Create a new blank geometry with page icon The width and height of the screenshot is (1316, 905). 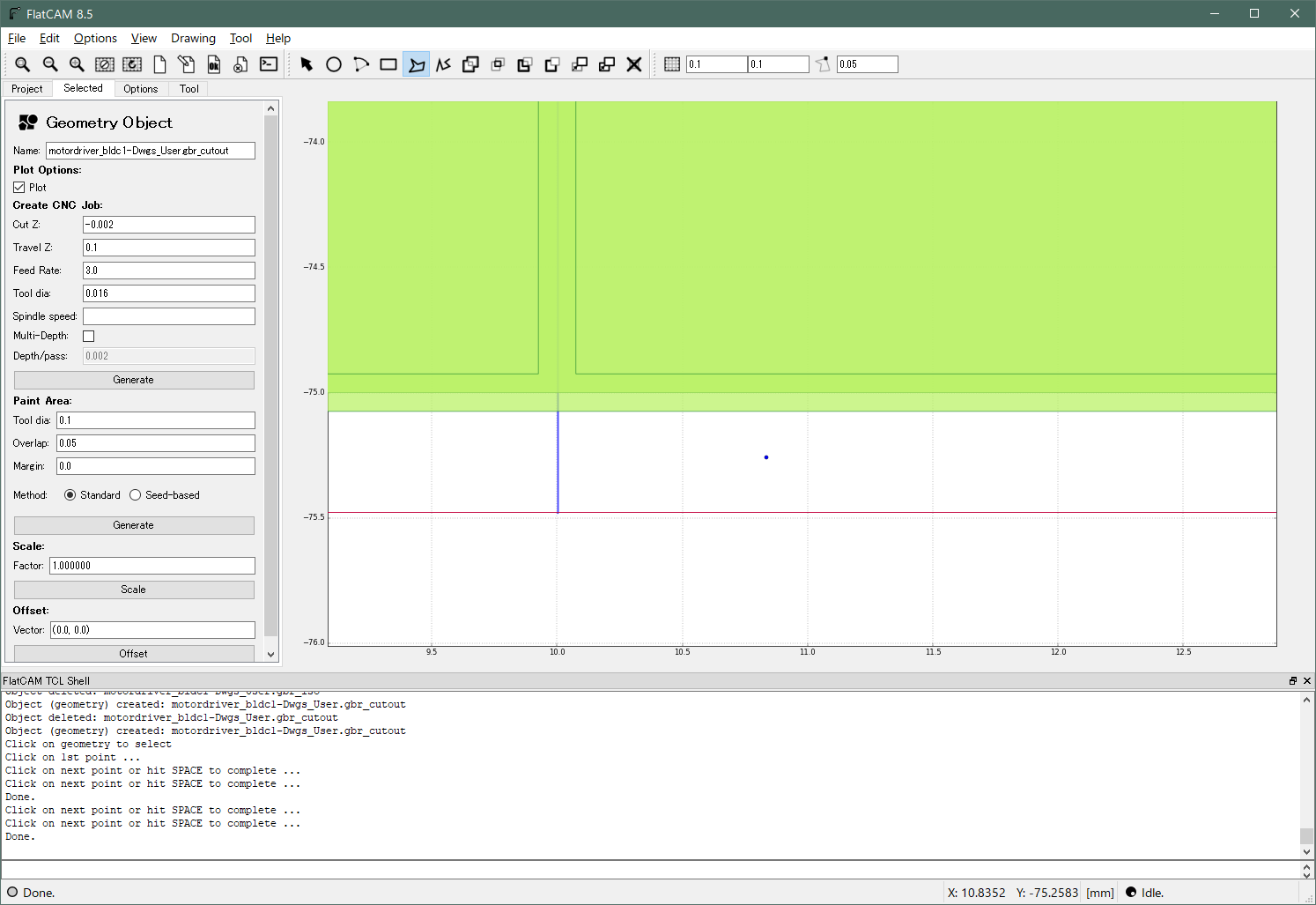159,64
